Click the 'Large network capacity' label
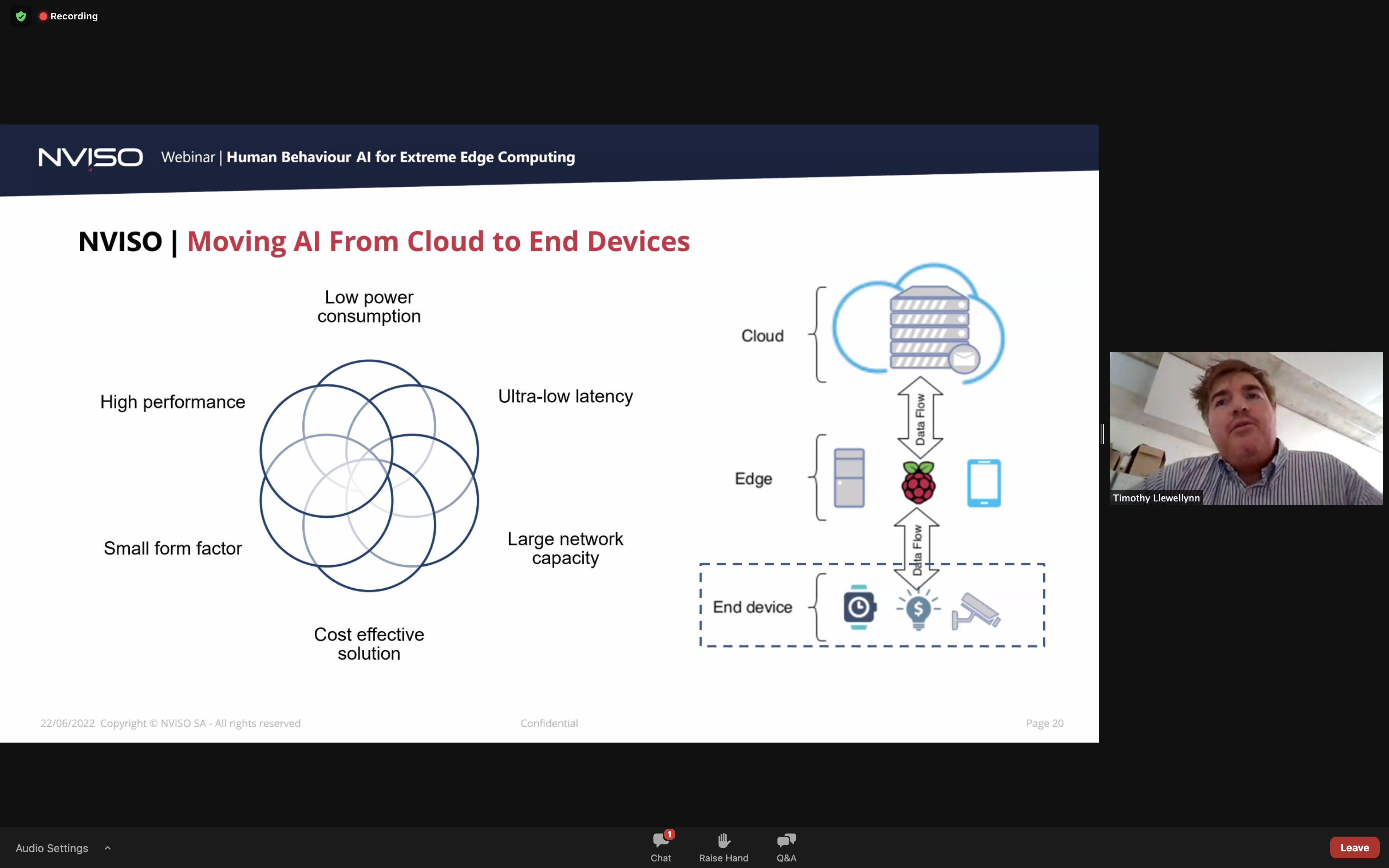1389x868 pixels. click(565, 548)
